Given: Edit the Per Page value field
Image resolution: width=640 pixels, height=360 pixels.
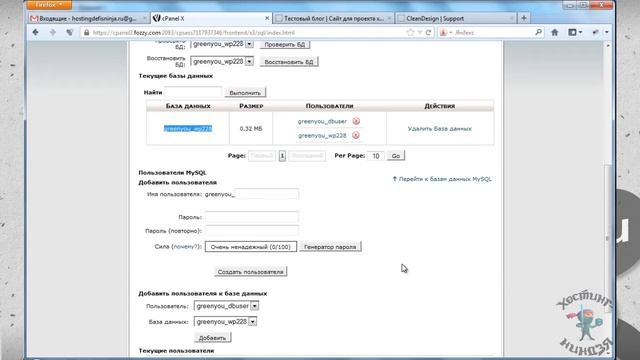Looking at the screenshot, I should coord(376,156).
